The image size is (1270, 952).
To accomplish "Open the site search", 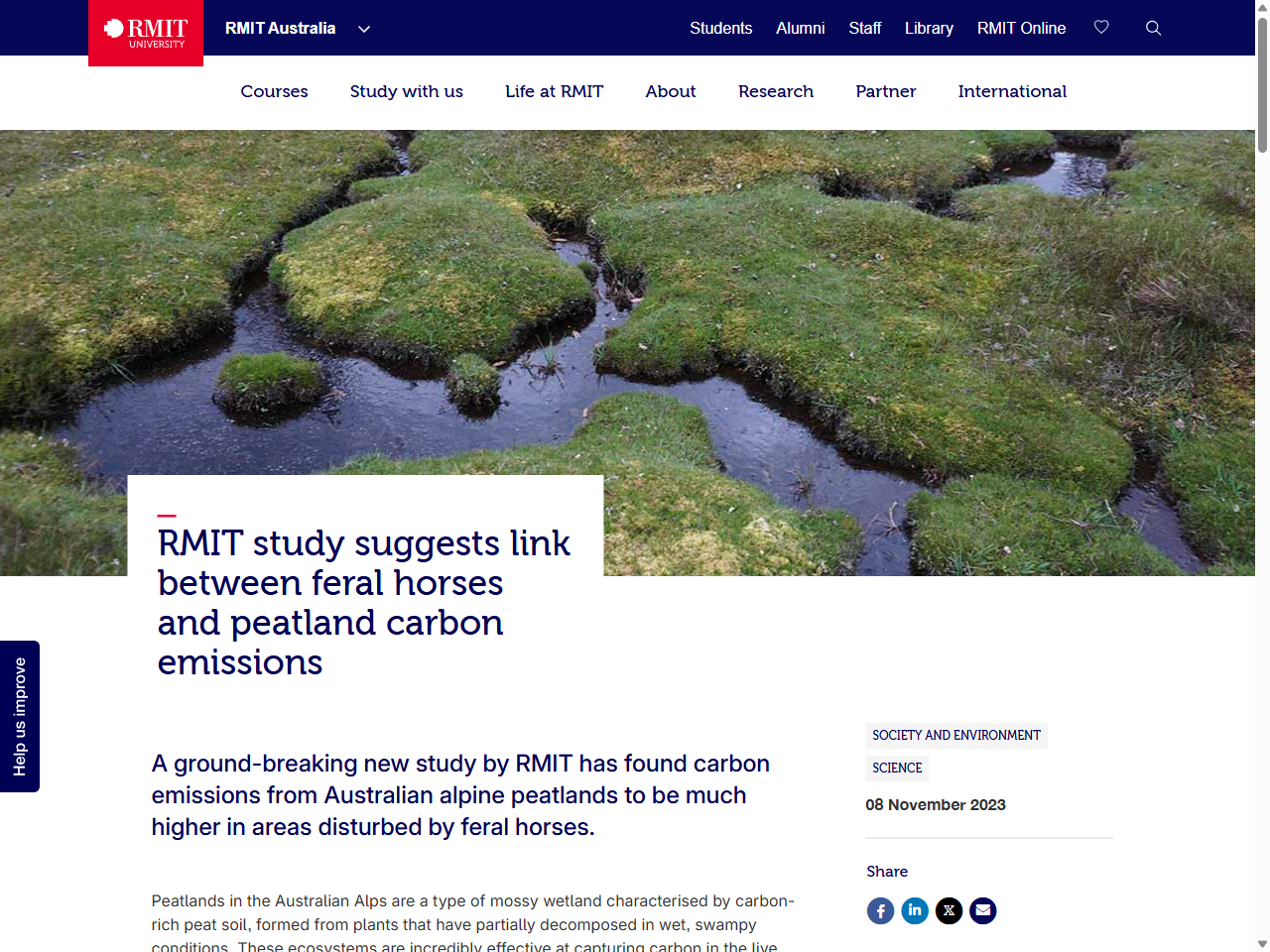I will (1153, 28).
